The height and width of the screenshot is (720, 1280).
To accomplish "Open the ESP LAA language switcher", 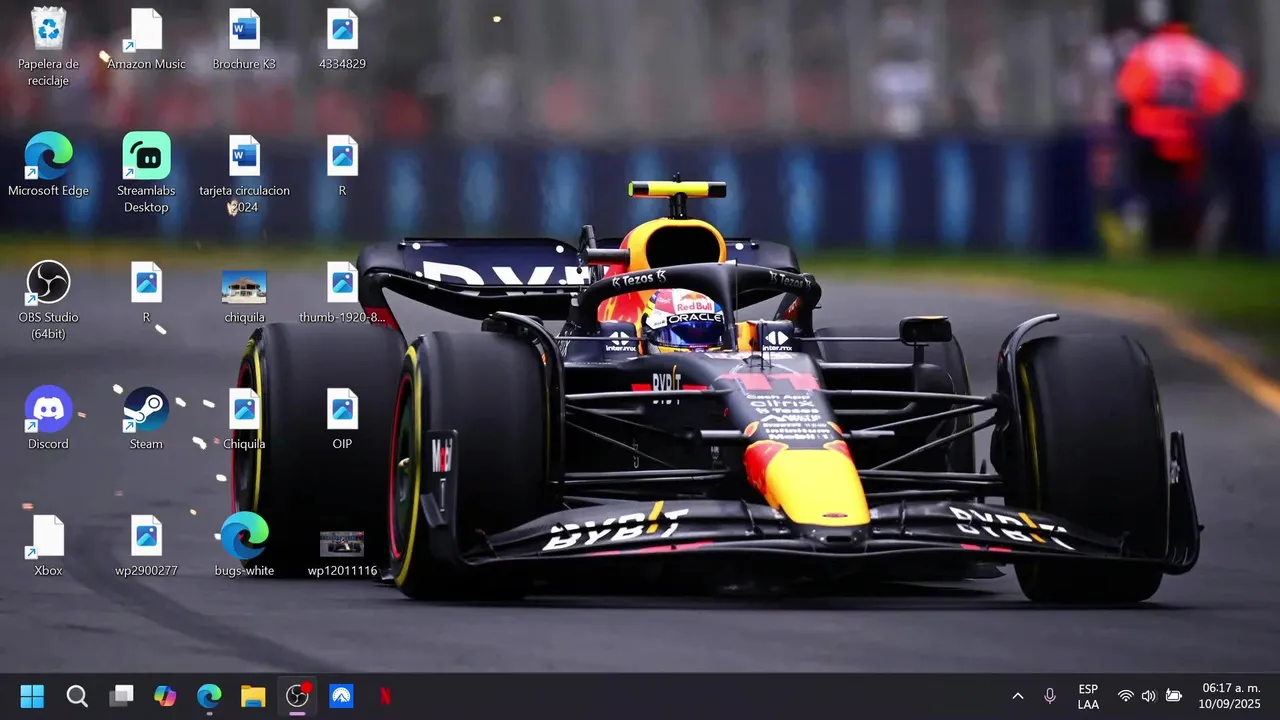I will (x=1088, y=697).
